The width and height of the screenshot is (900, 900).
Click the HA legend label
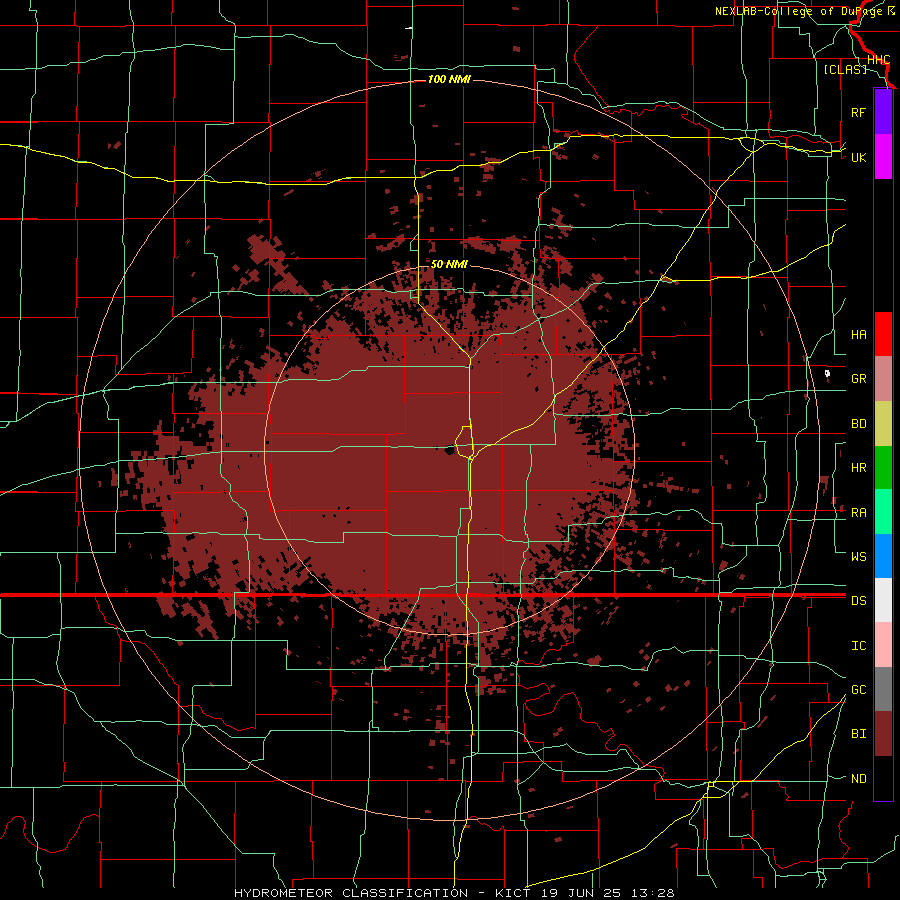pyautogui.click(x=858, y=334)
